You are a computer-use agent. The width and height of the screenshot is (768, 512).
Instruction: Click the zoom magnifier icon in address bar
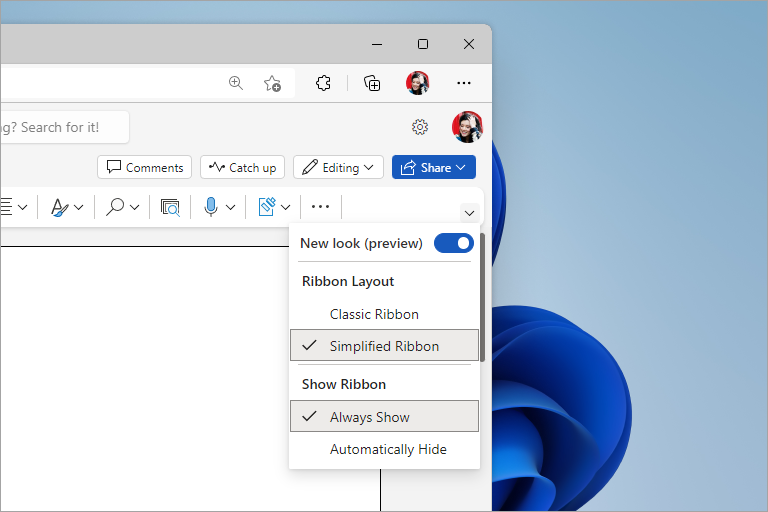pyautogui.click(x=236, y=83)
